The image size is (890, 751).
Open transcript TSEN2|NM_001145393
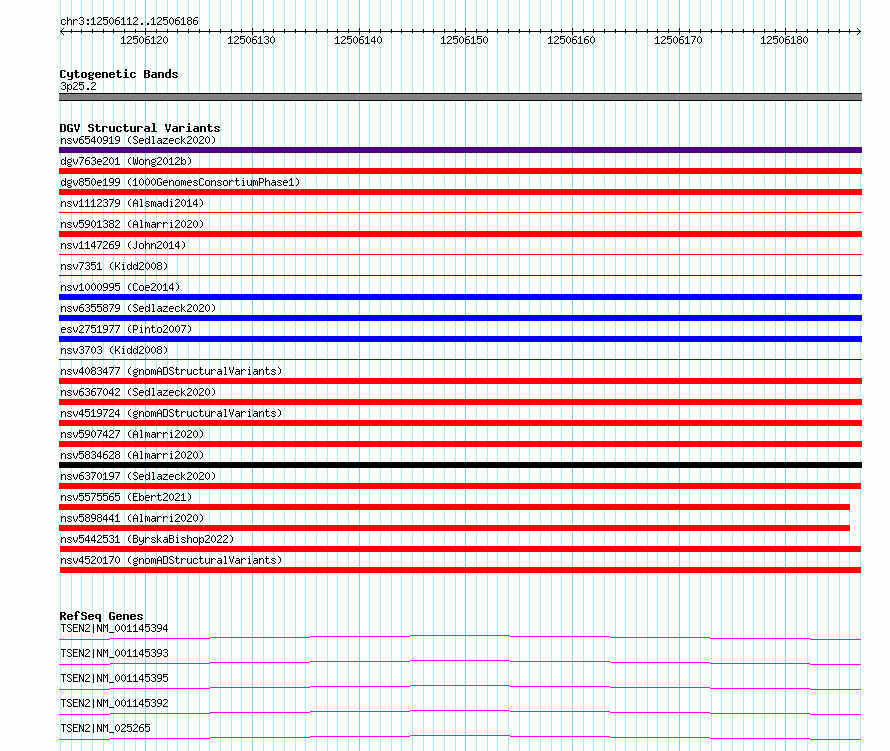coord(114,653)
